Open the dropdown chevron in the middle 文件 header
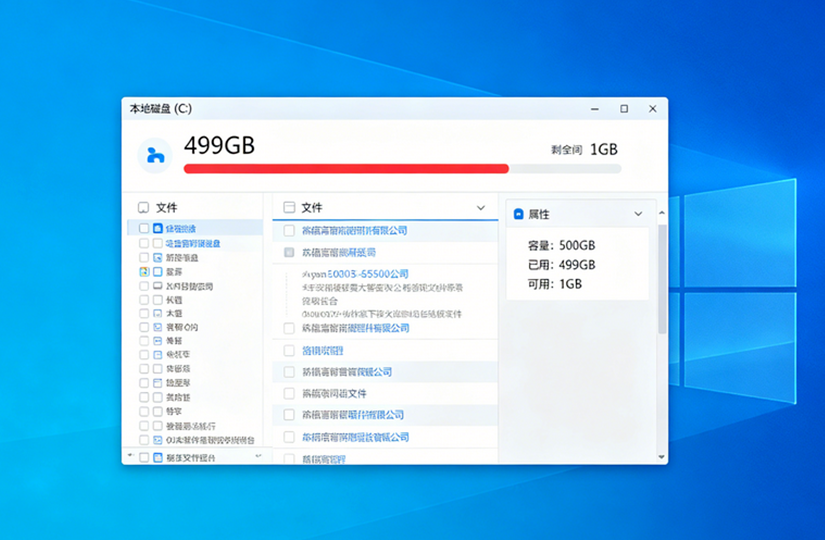 pos(480,208)
